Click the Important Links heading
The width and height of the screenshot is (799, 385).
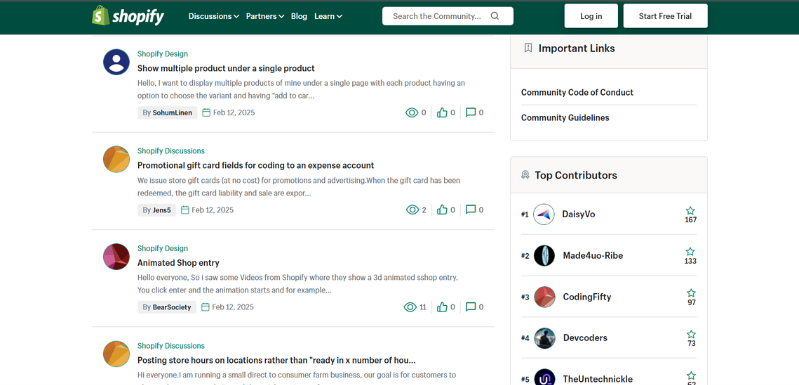pyautogui.click(x=577, y=48)
